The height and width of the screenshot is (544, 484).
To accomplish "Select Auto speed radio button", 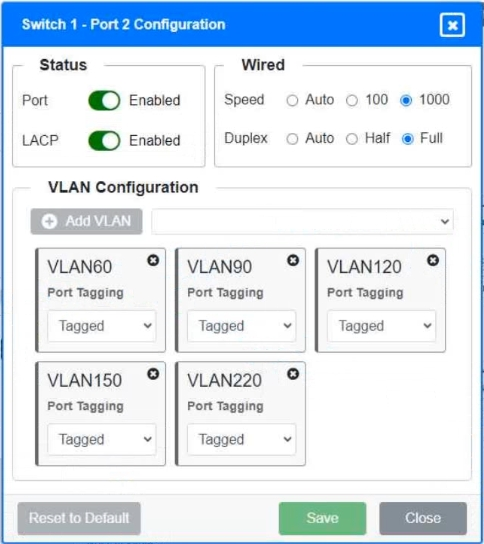I will [292, 101].
